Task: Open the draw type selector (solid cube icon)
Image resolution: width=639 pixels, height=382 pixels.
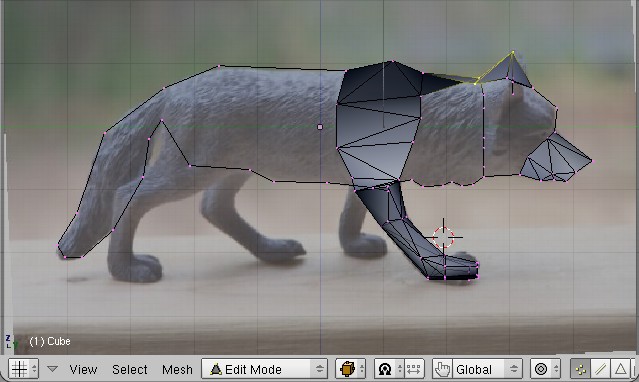Action: [350, 369]
